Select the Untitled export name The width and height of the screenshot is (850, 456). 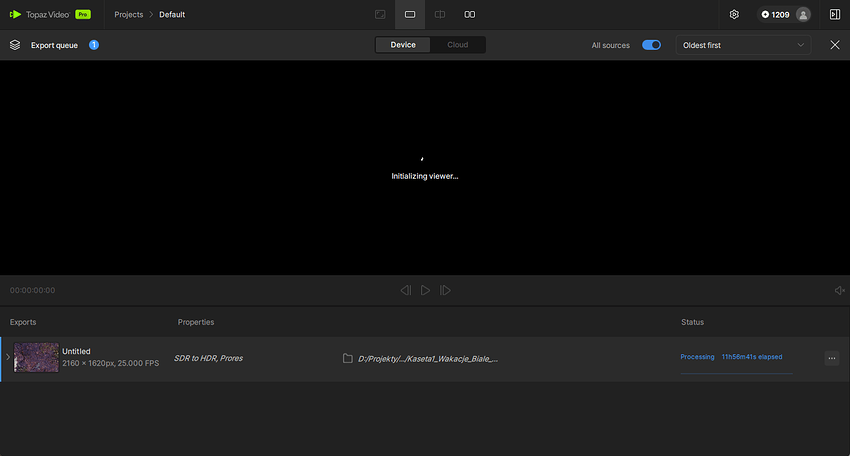click(x=76, y=351)
